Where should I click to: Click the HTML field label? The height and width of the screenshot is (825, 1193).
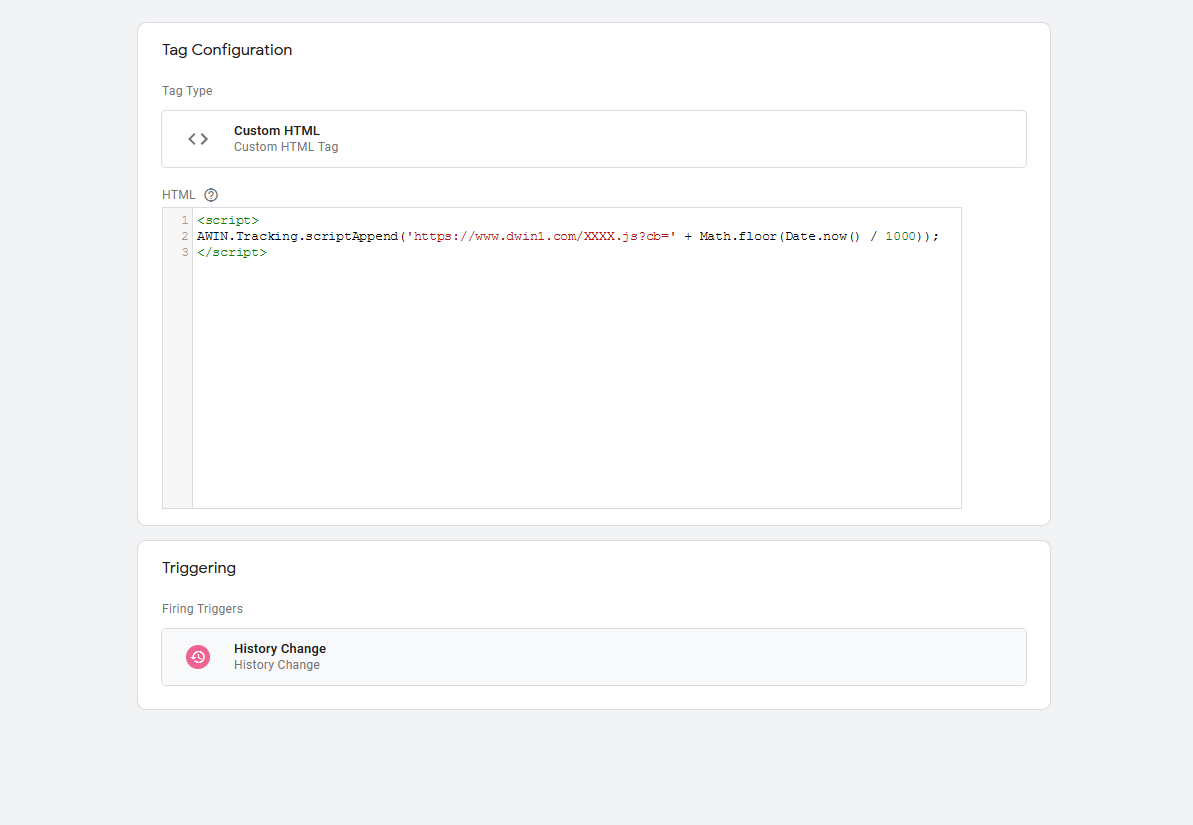tap(179, 195)
